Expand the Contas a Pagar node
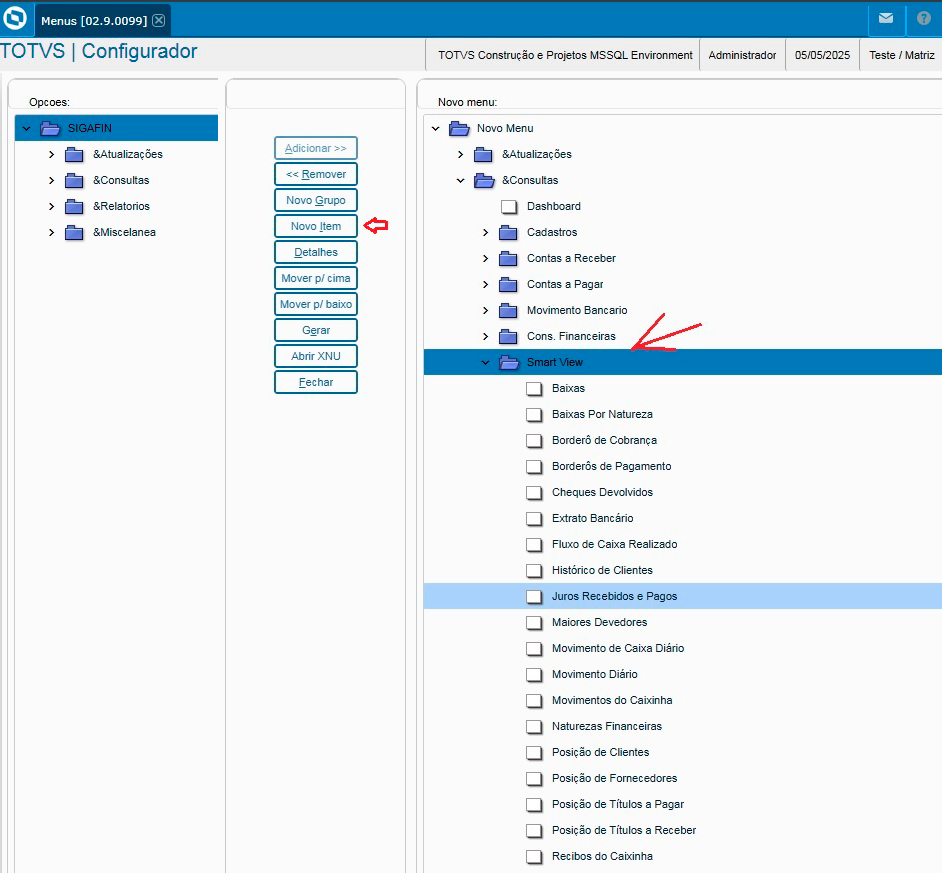 485,284
